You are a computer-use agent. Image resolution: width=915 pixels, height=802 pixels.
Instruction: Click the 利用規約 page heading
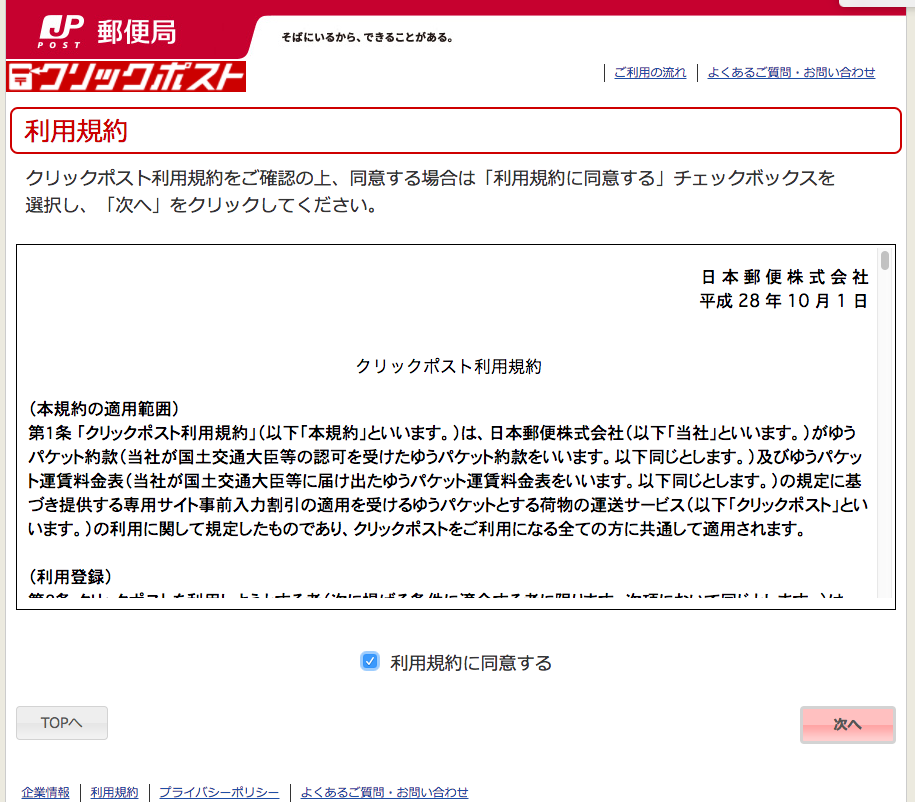[x=76, y=131]
